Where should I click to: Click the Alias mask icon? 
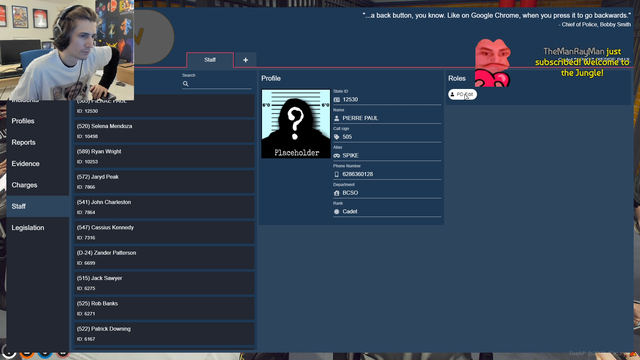pos(336,156)
